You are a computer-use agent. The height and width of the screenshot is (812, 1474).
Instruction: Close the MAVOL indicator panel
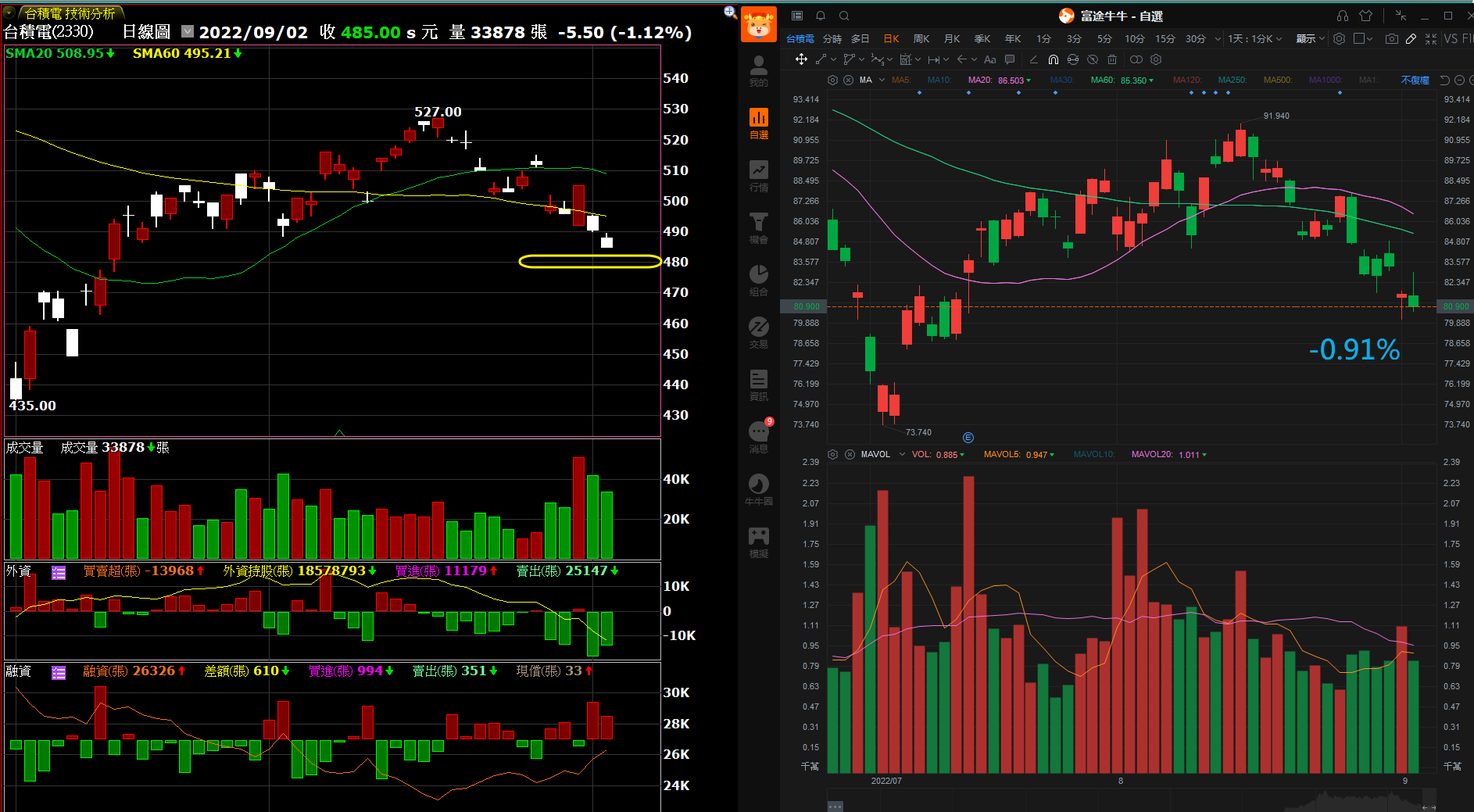tap(849, 454)
